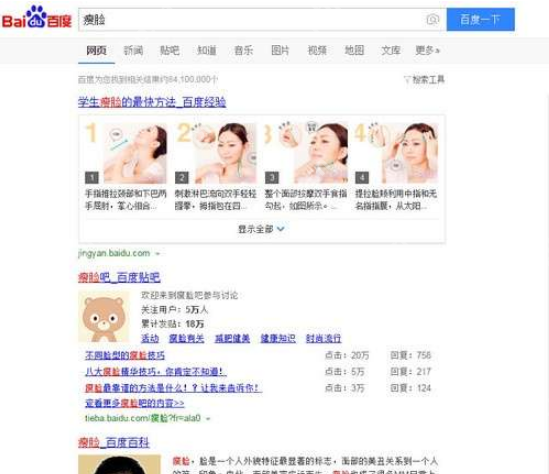The height and width of the screenshot is (474, 549).
Task: Open post 八大瘦脸精华技巧
Action: pyautogui.click(x=155, y=372)
